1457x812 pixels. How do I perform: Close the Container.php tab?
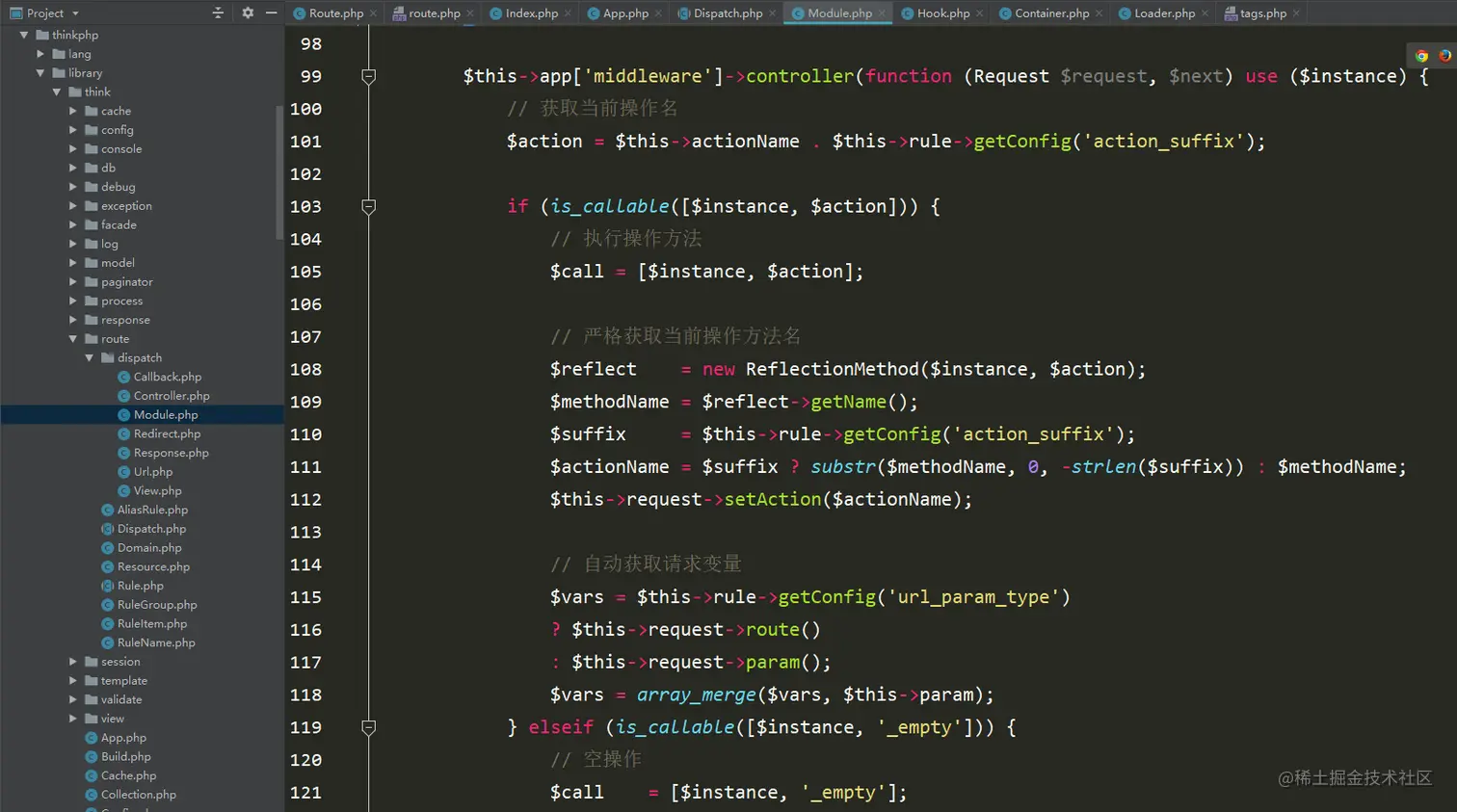click(1099, 13)
